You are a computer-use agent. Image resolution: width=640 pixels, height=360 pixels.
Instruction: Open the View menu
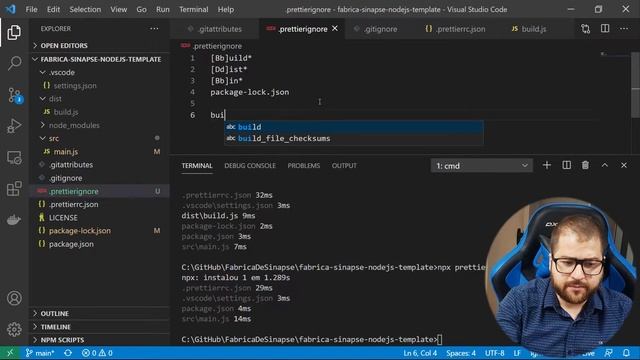pos(118,9)
